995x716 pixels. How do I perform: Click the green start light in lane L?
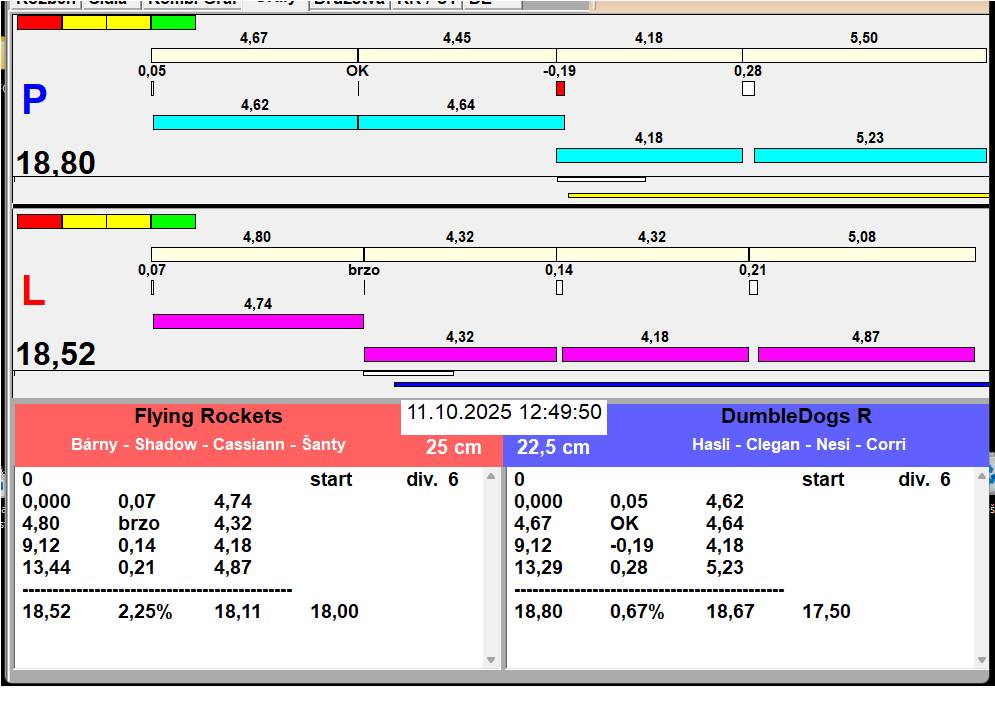pyautogui.click(x=173, y=221)
